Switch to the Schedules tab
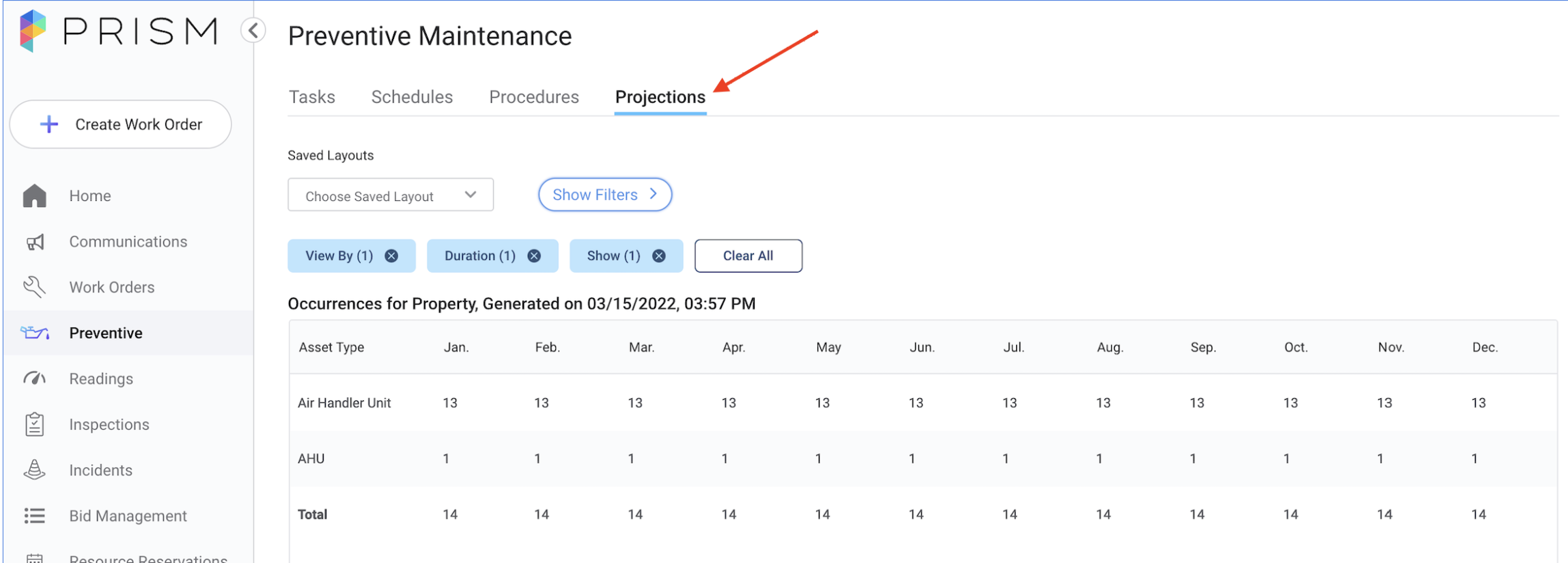The image size is (1568, 563). [x=412, y=97]
